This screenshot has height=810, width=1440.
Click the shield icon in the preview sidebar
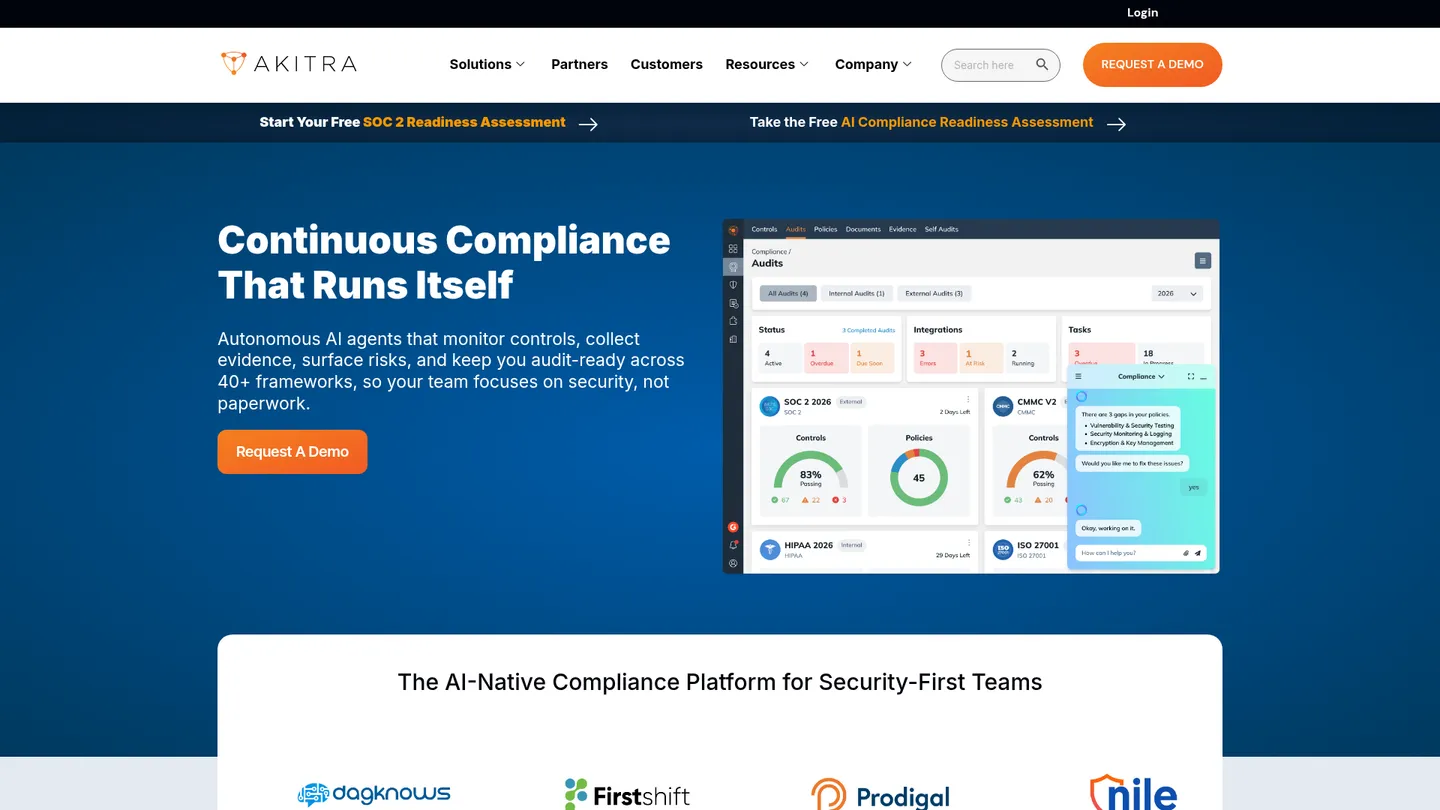(733, 285)
